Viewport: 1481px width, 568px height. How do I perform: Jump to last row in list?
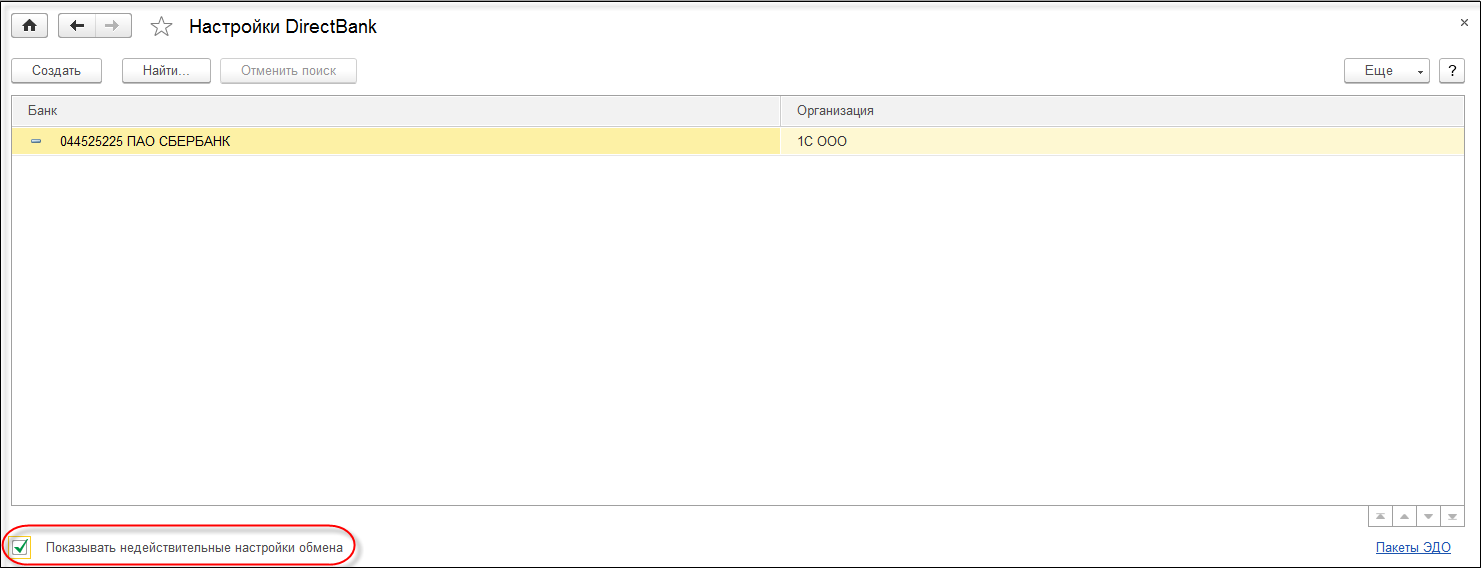[1452, 516]
